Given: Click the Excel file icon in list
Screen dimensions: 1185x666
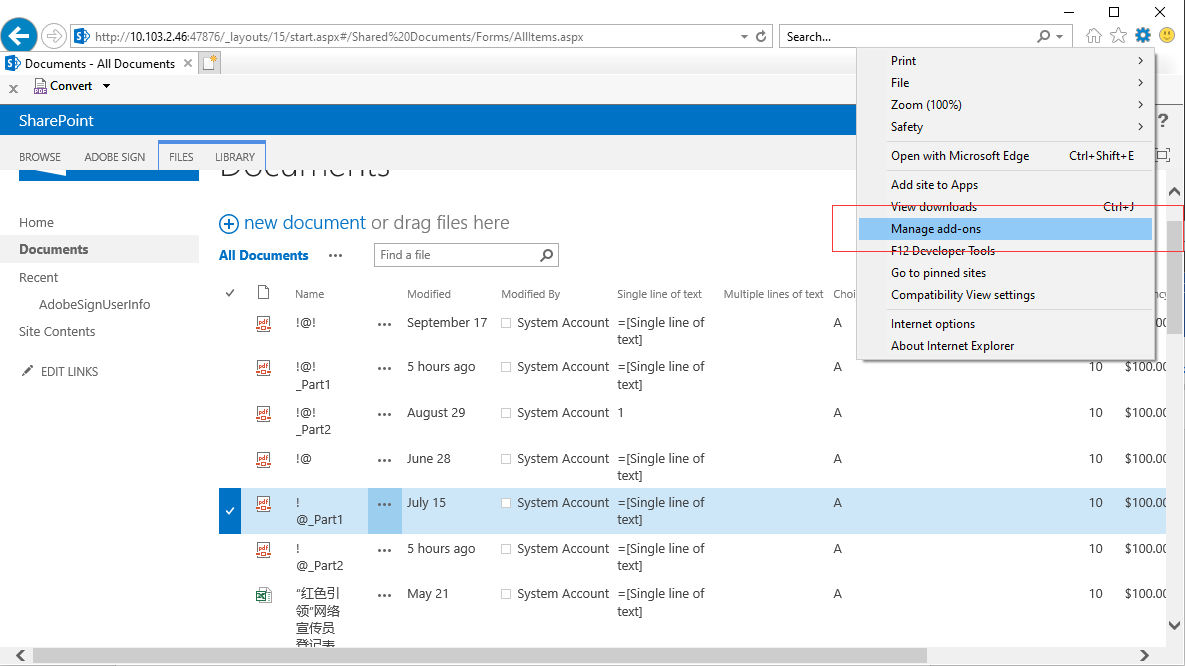Looking at the screenshot, I should (x=263, y=595).
